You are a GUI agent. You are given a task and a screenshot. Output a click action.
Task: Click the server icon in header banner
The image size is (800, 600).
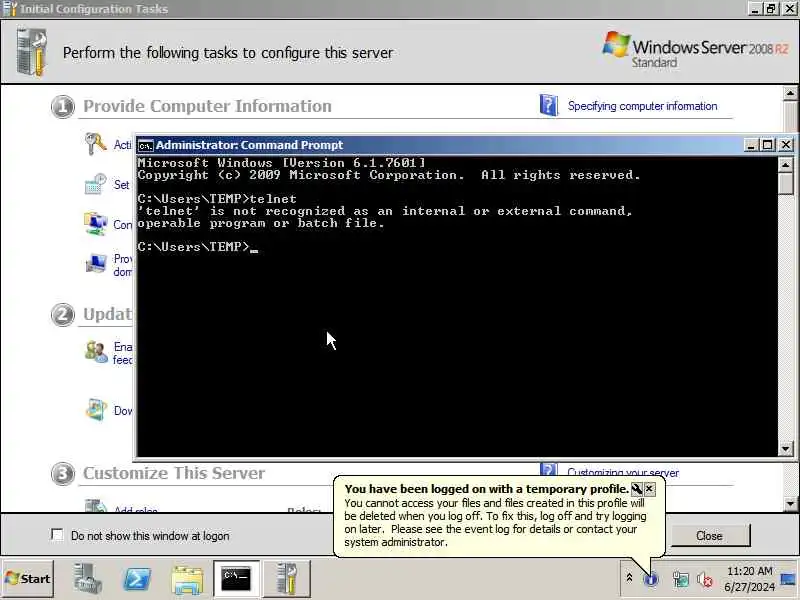(x=32, y=52)
